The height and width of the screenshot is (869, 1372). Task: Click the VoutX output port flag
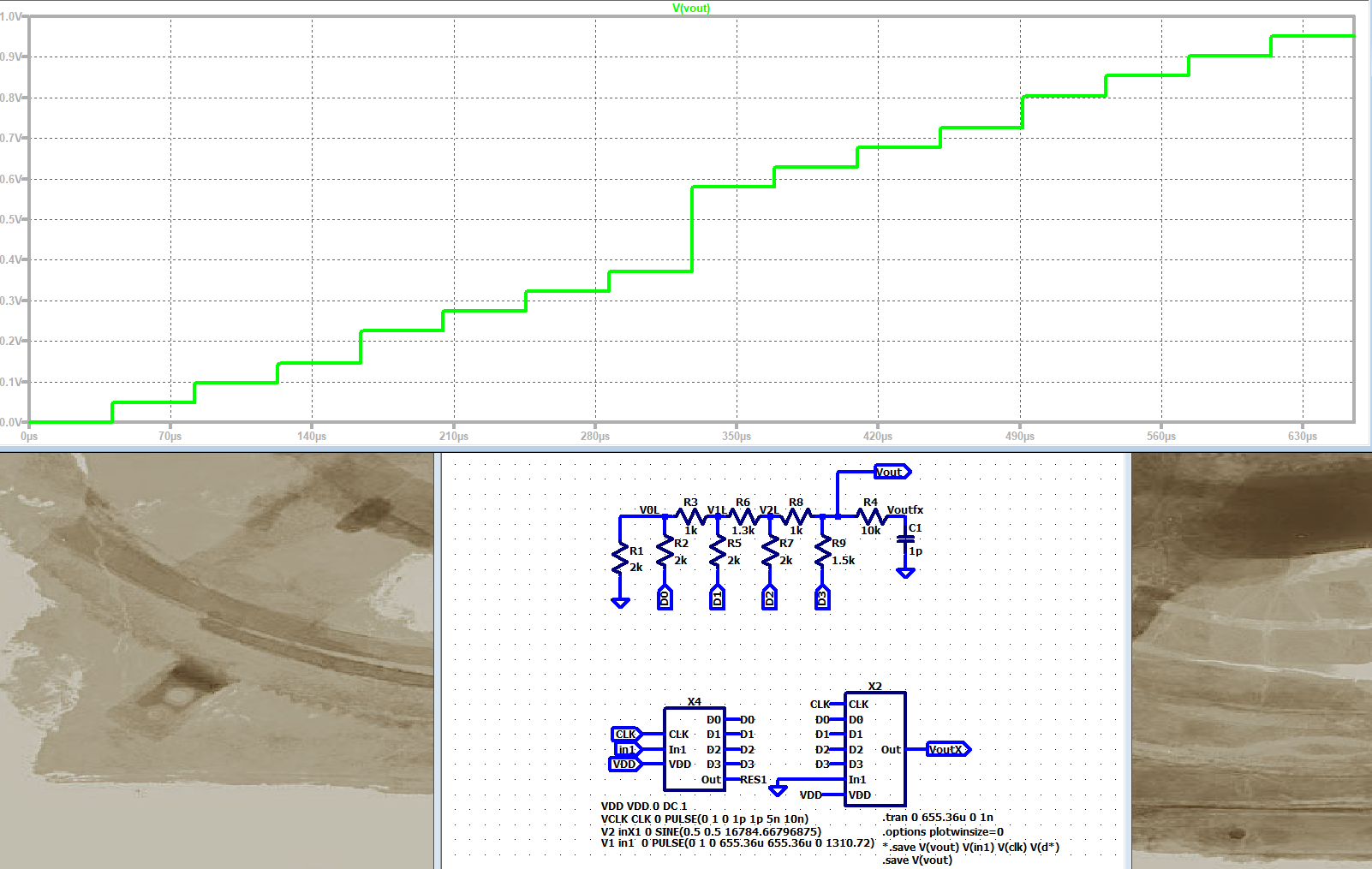pos(948,749)
